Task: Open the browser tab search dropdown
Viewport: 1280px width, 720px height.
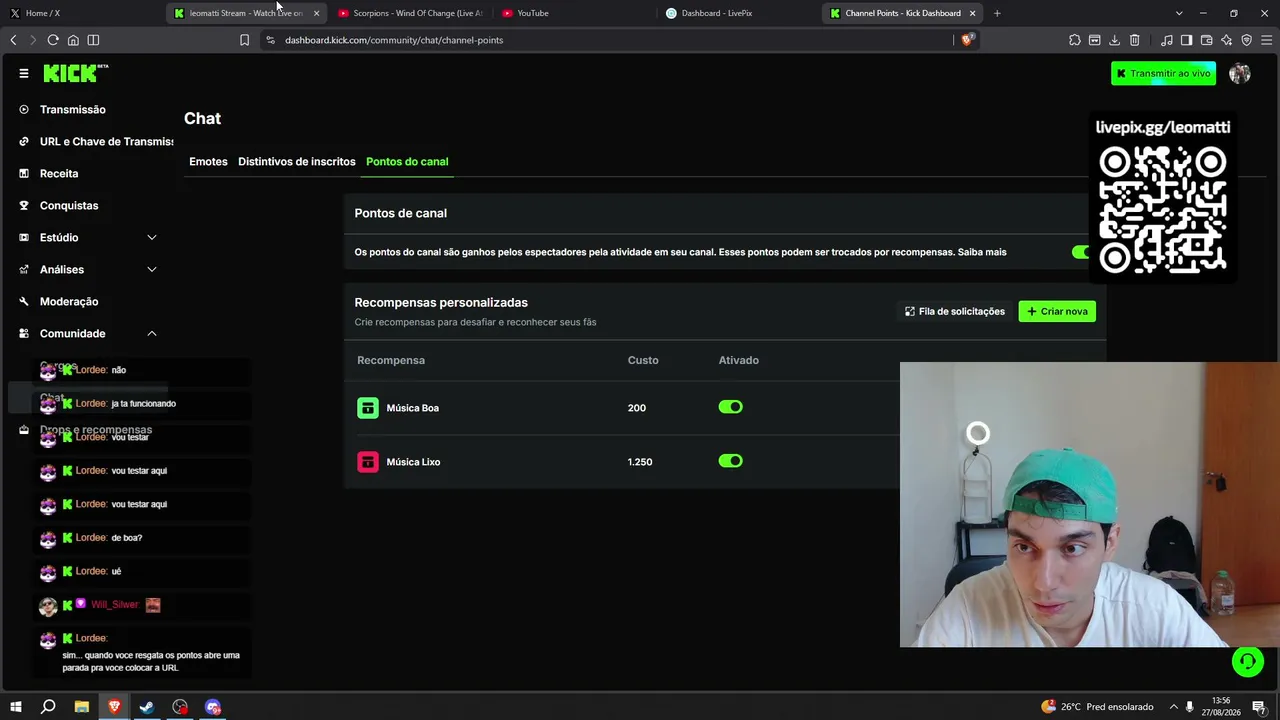Action: 1179,13
